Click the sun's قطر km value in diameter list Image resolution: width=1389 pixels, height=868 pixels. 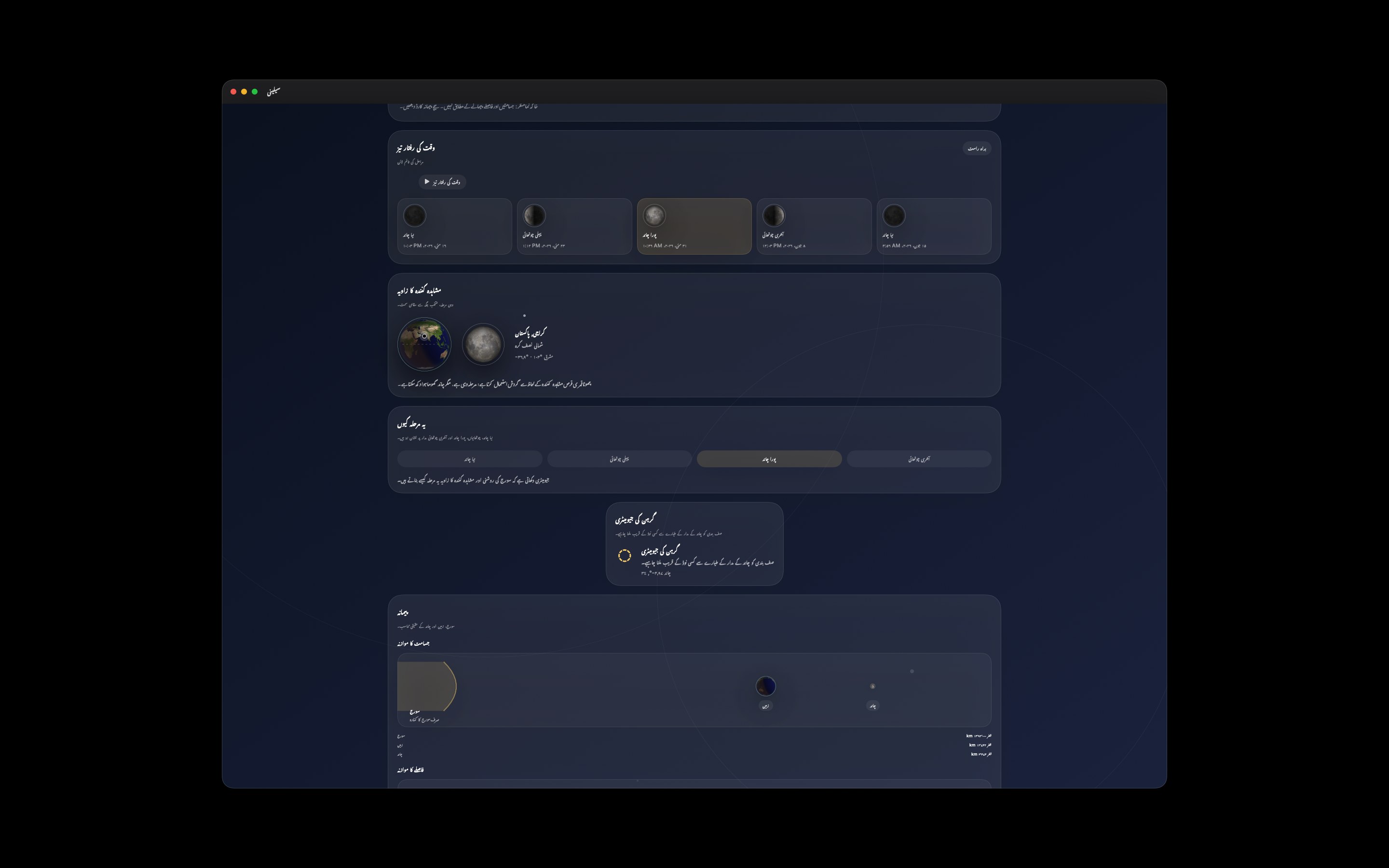(979, 736)
